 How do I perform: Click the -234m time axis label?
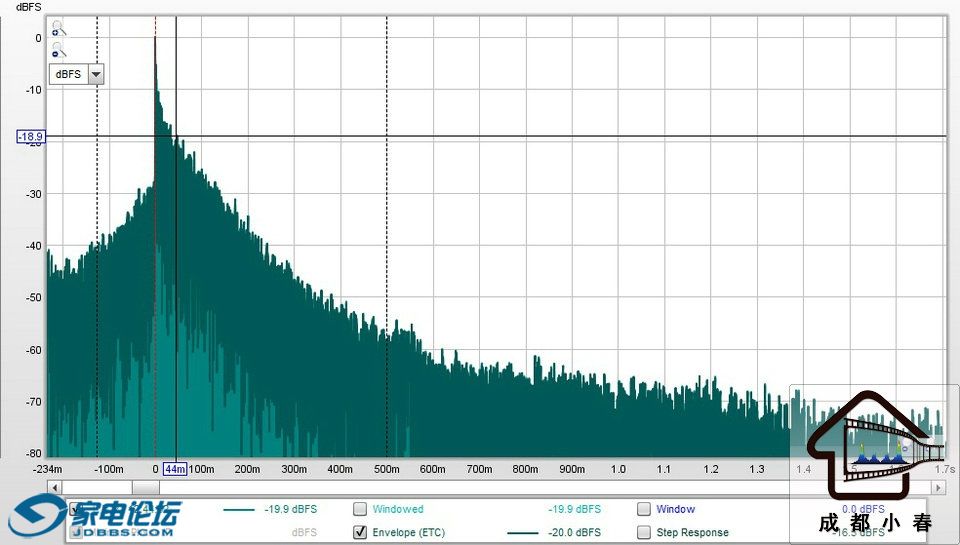47,469
